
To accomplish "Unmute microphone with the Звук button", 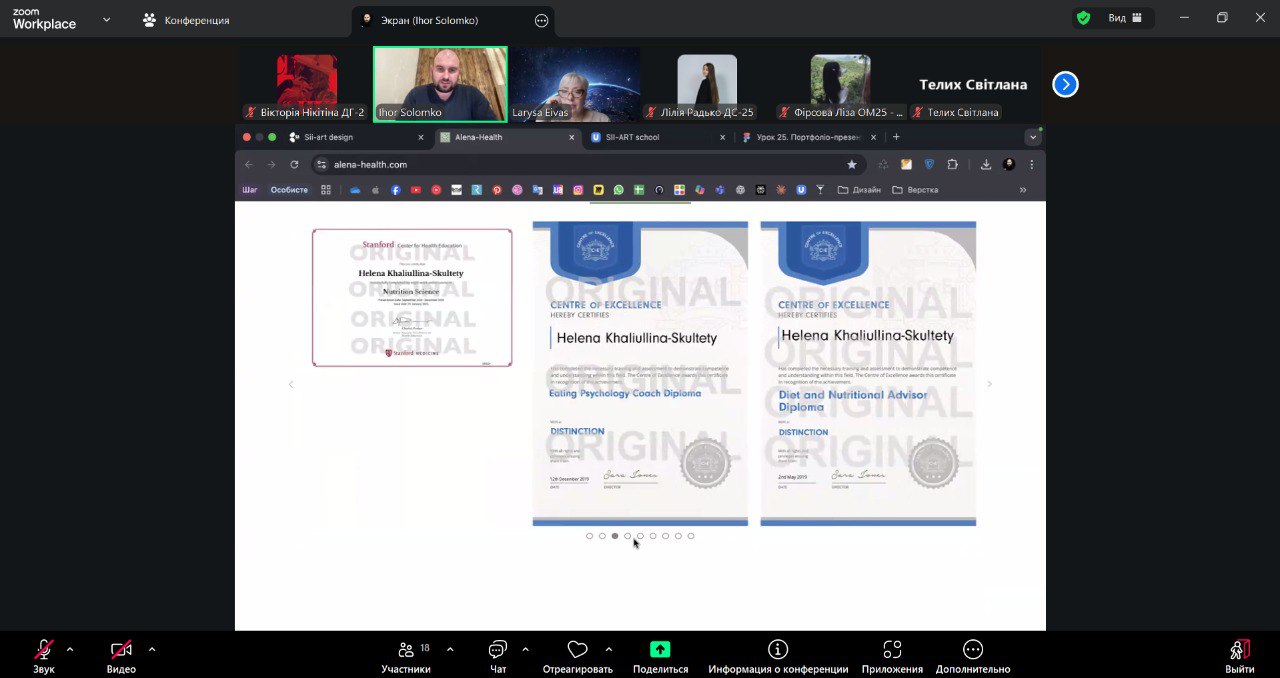I will (44, 651).
